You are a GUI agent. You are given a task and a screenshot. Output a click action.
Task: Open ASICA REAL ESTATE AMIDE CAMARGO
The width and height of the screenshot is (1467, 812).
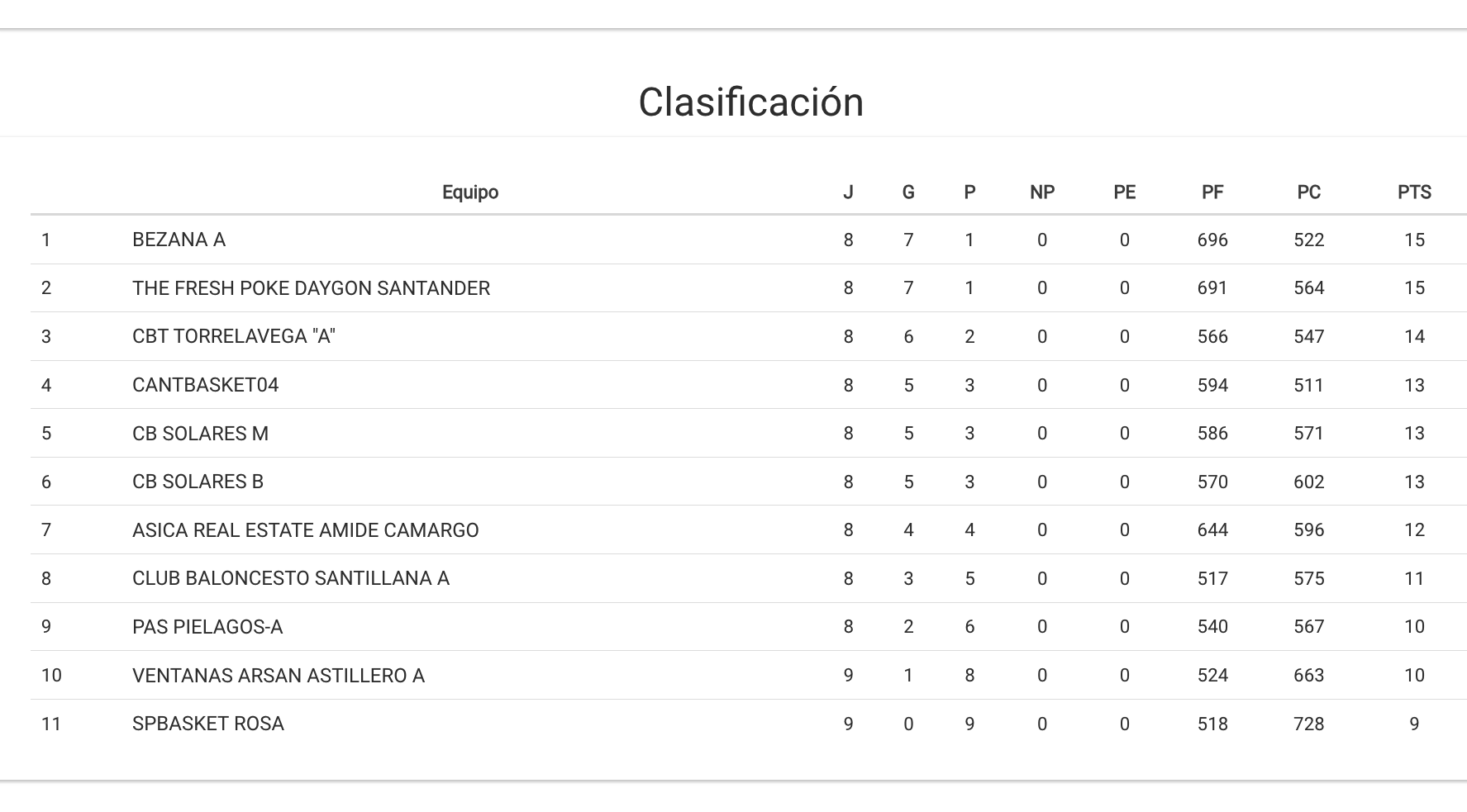[305, 530]
